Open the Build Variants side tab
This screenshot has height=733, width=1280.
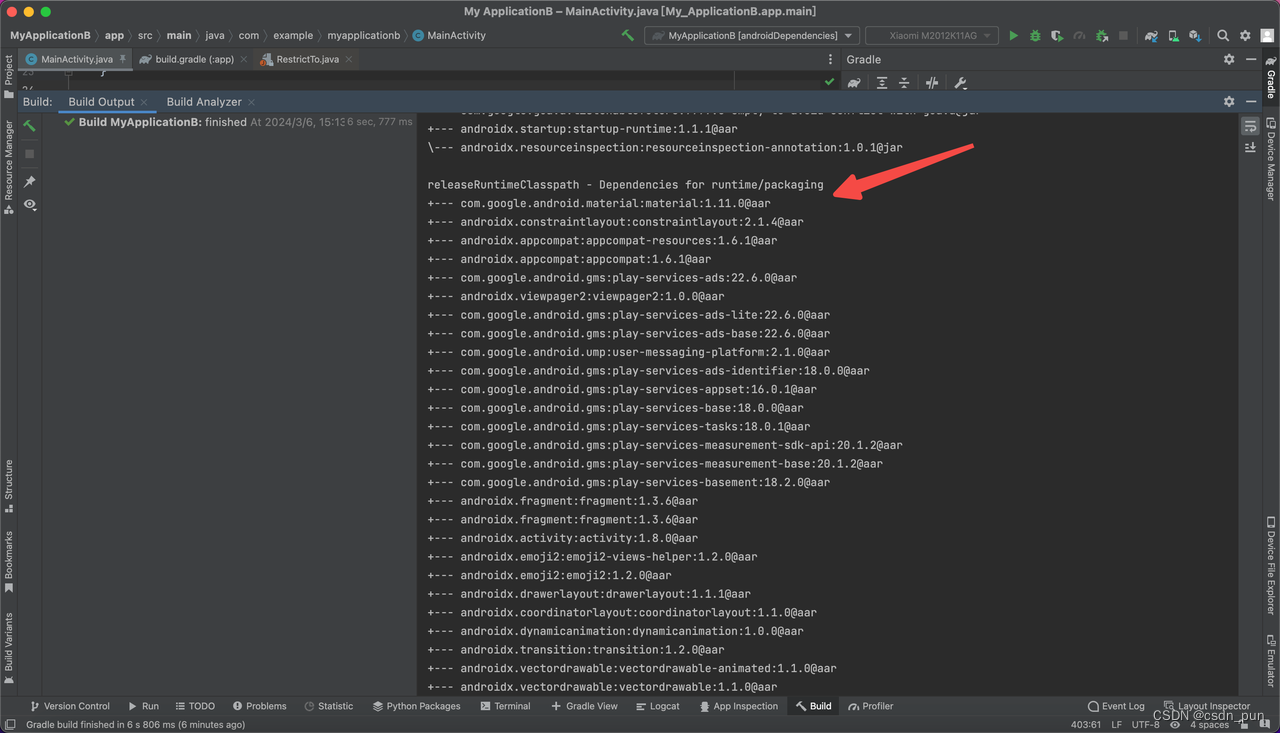(9, 648)
